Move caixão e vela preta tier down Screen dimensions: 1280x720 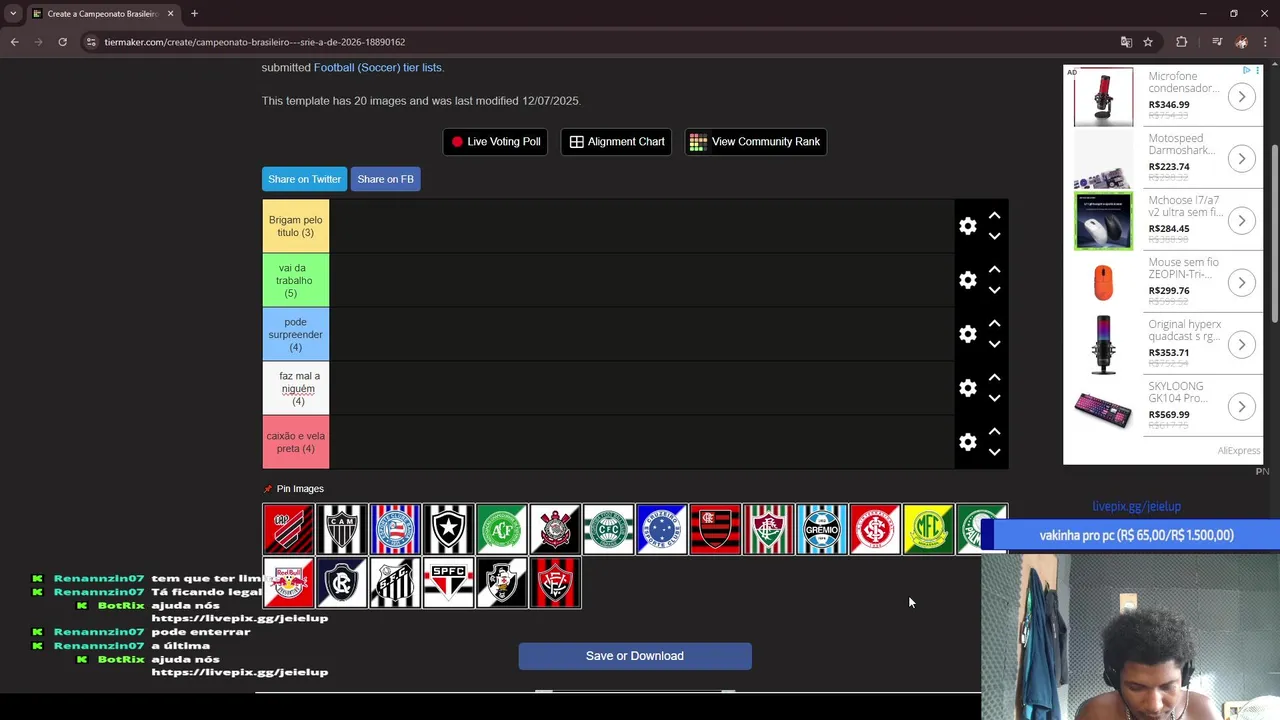pos(994,453)
